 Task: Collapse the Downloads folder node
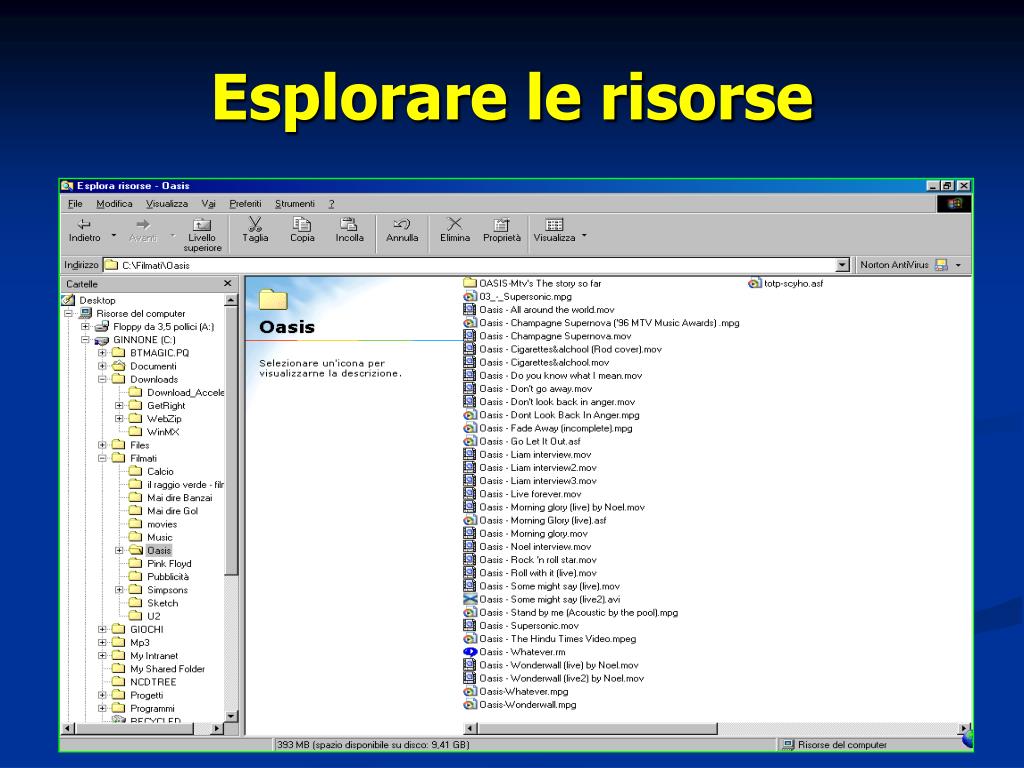tap(102, 379)
